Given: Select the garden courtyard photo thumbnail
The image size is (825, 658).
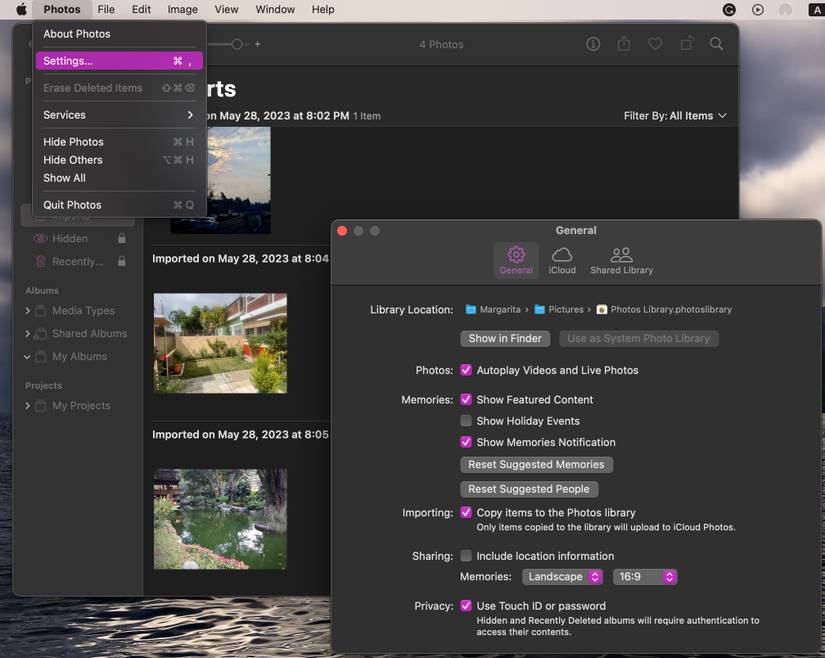Looking at the screenshot, I should 220,343.
